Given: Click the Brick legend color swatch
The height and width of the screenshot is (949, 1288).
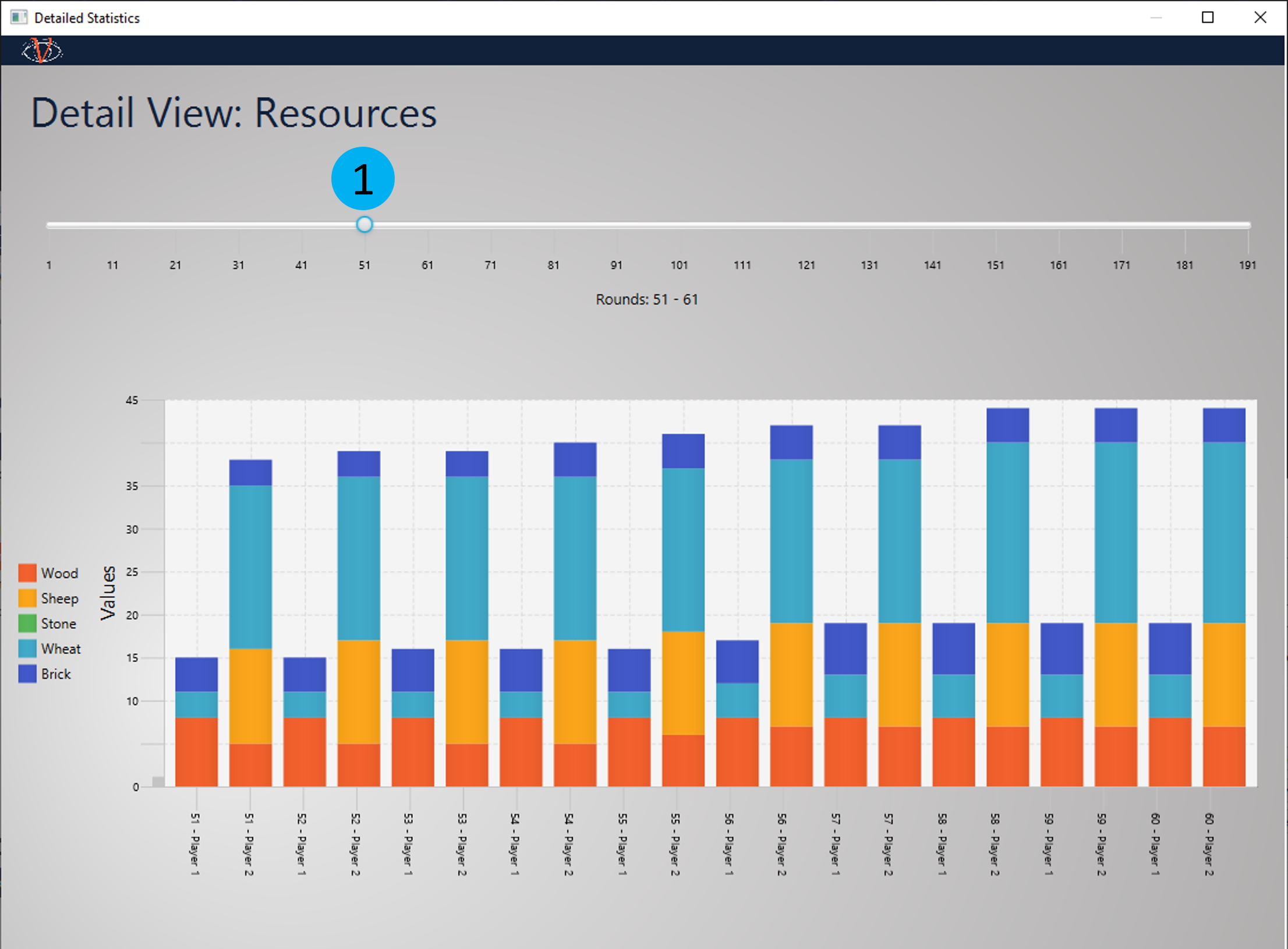Looking at the screenshot, I should 27,674.
